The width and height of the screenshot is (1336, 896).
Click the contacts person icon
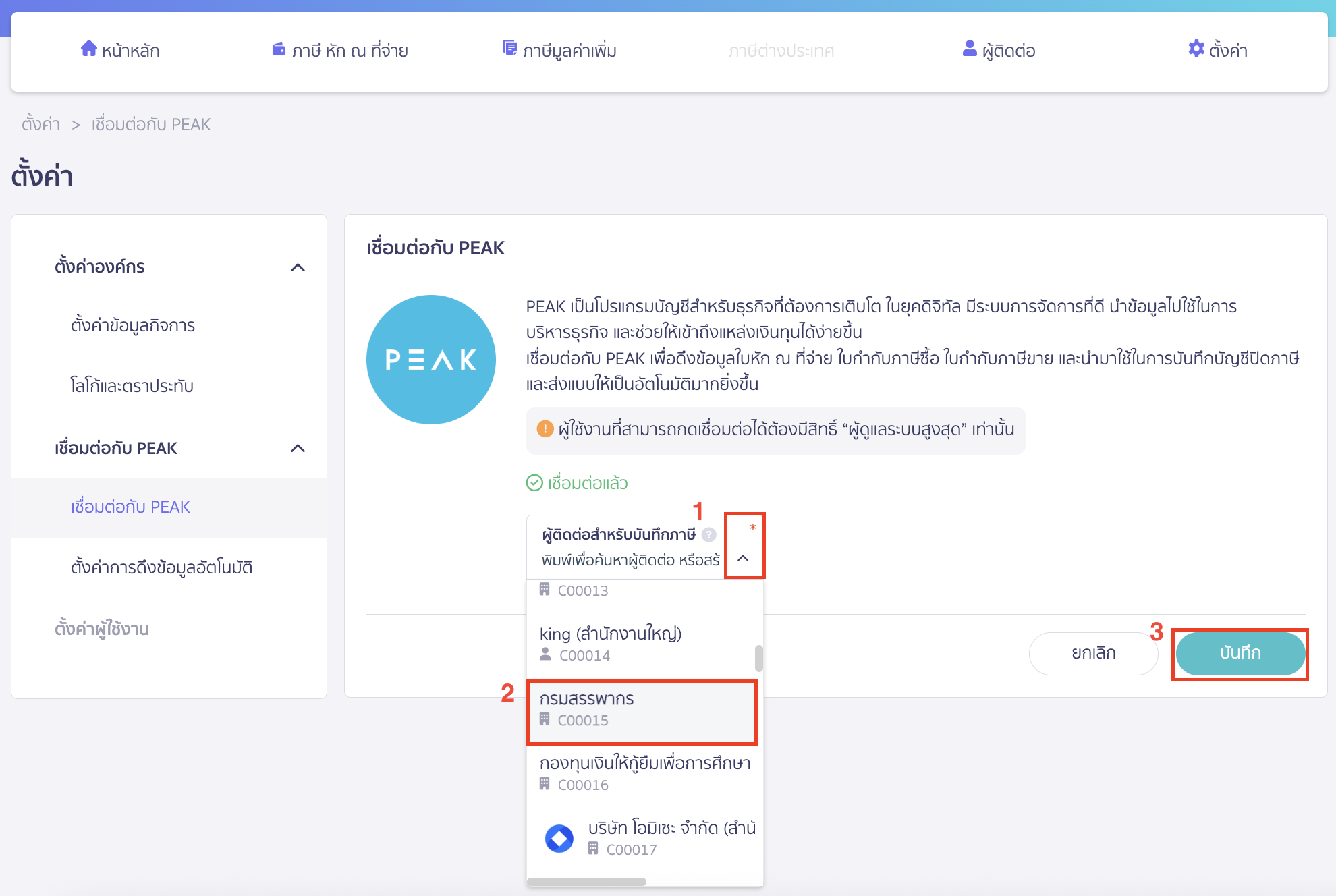pyautogui.click(x=970, y=49)
